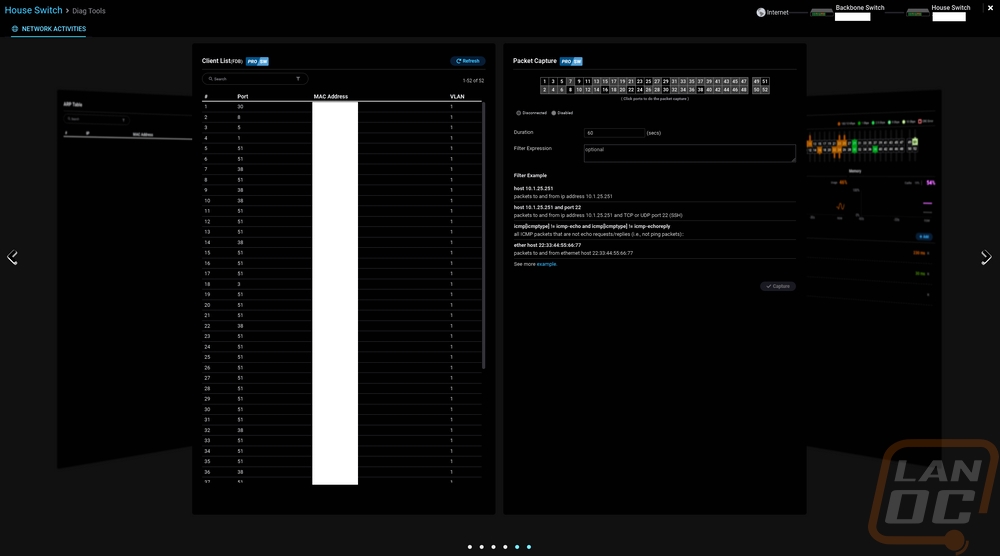Select port 8 for packet capture
The image size is (1000, 556).
tap(571, 90)
